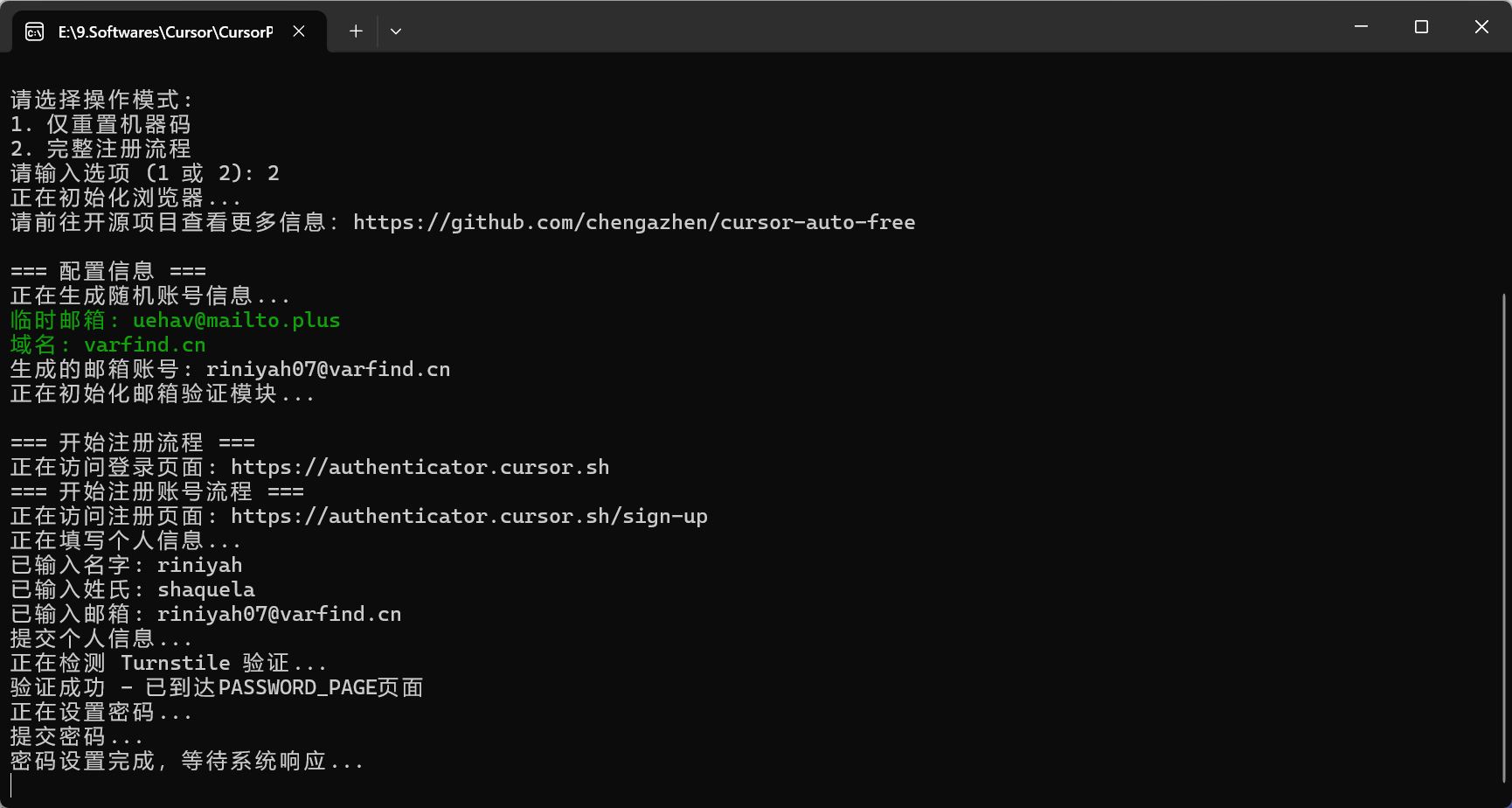Click the === 配置信息 === section heading
The image size is (1512, 808).
[x=108, y=272]
